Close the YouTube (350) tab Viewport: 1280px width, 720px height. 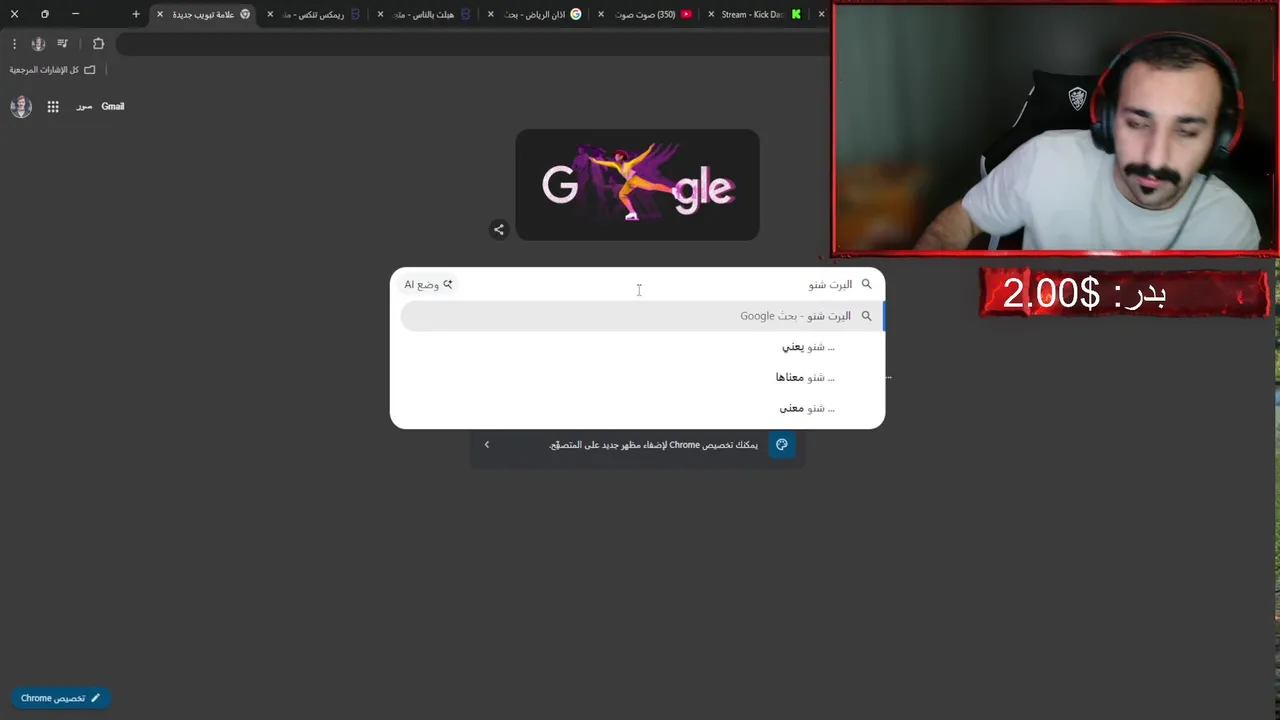click(x=600, y=14)
